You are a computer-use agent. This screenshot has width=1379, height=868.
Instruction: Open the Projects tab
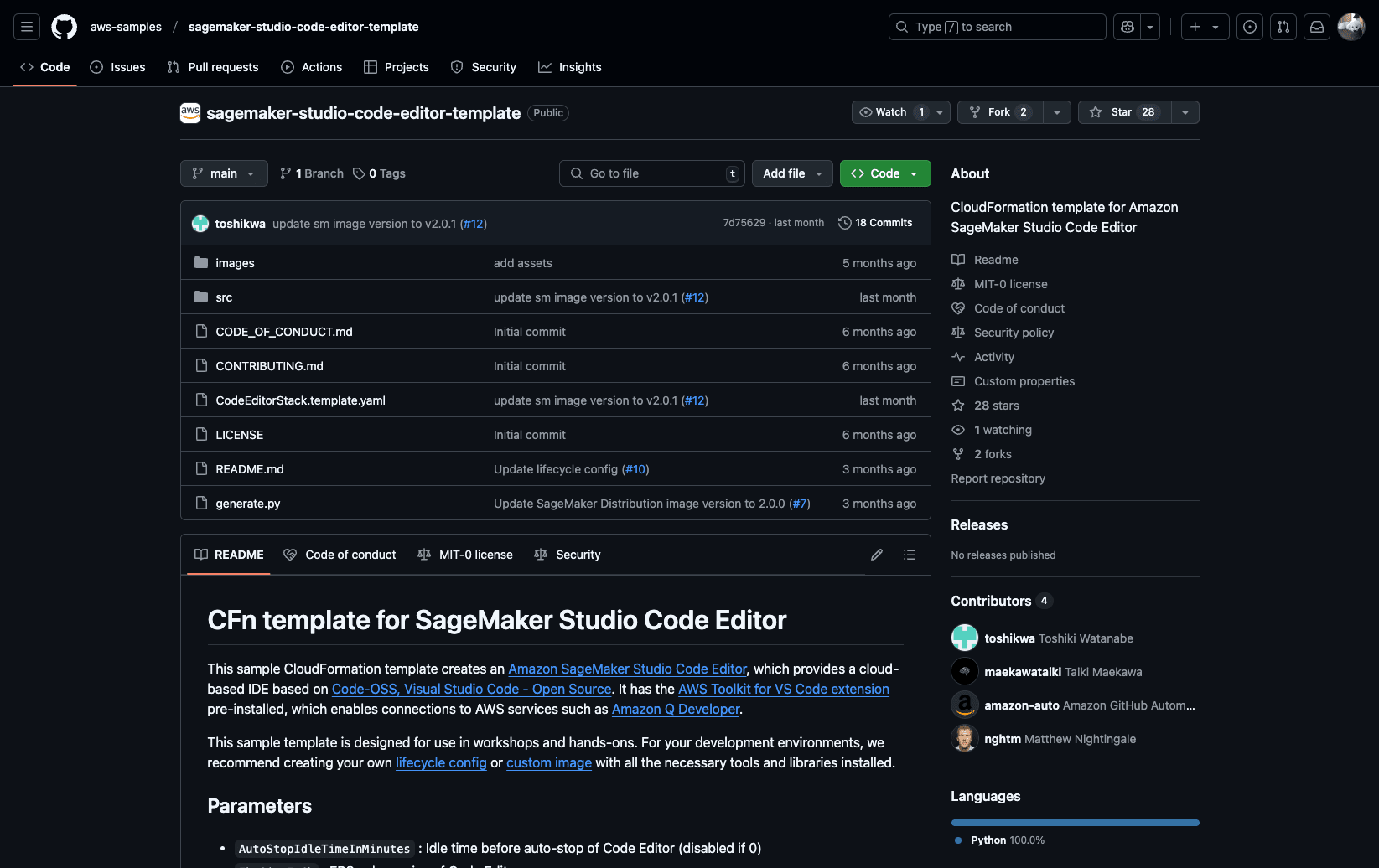pos(397,67)
